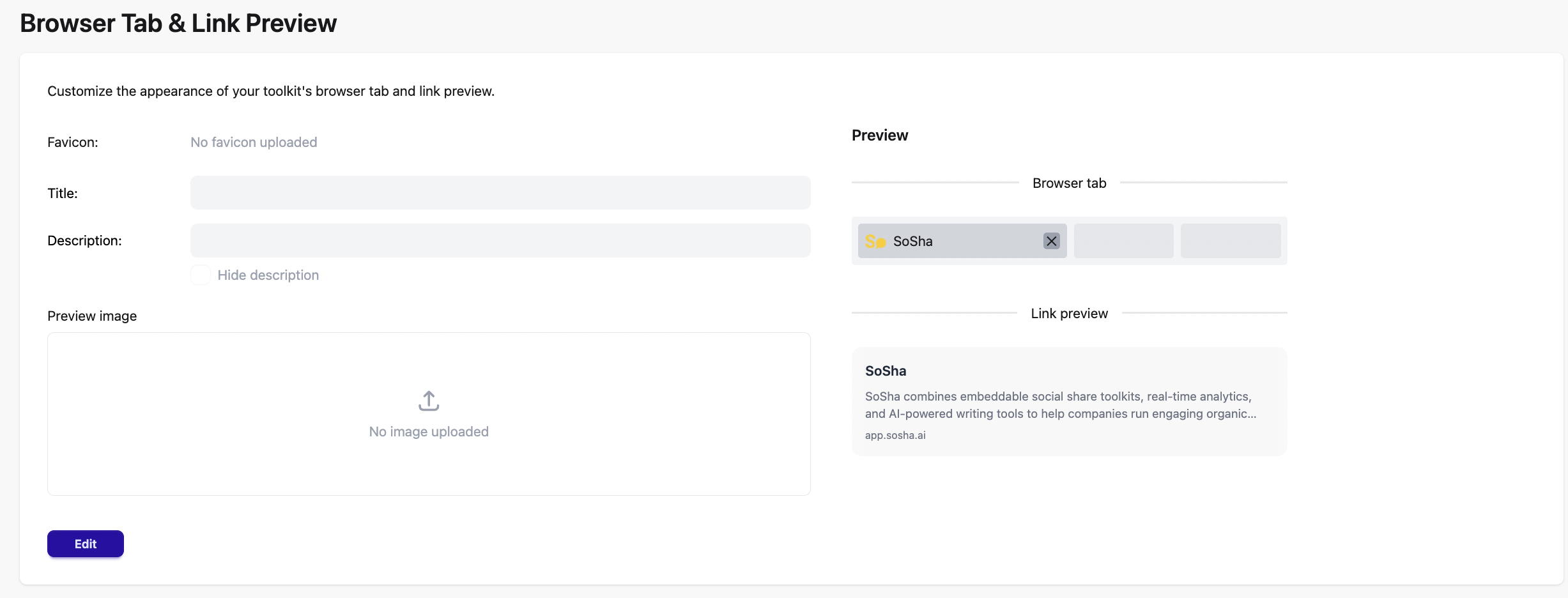Click the 'Preview image' label
This screenshot has width=1568, height=598.
click(92, 316)
